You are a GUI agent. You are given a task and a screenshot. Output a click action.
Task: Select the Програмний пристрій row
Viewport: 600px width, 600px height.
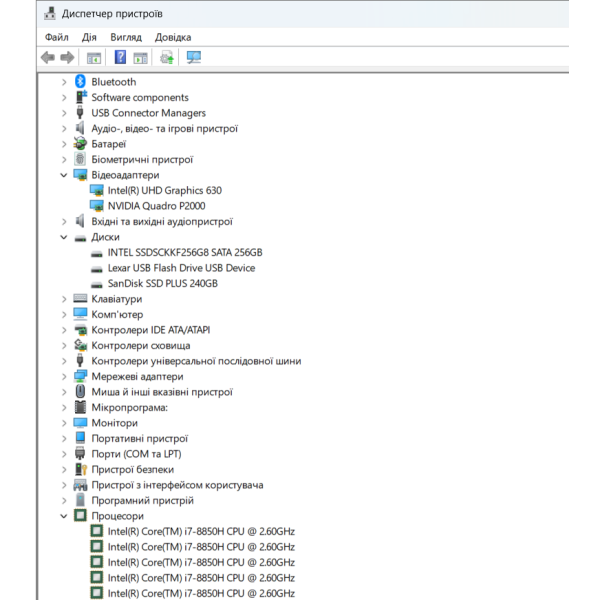[x=142, y=501]
